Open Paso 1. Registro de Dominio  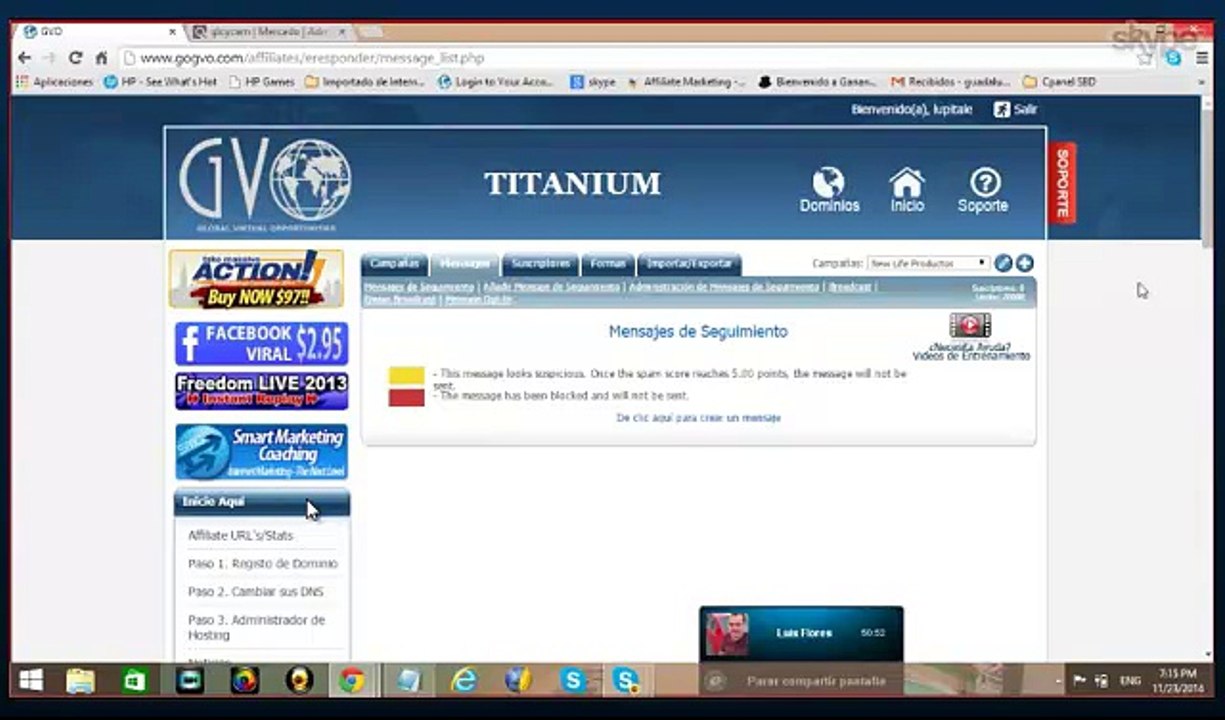tap(263, 564)
